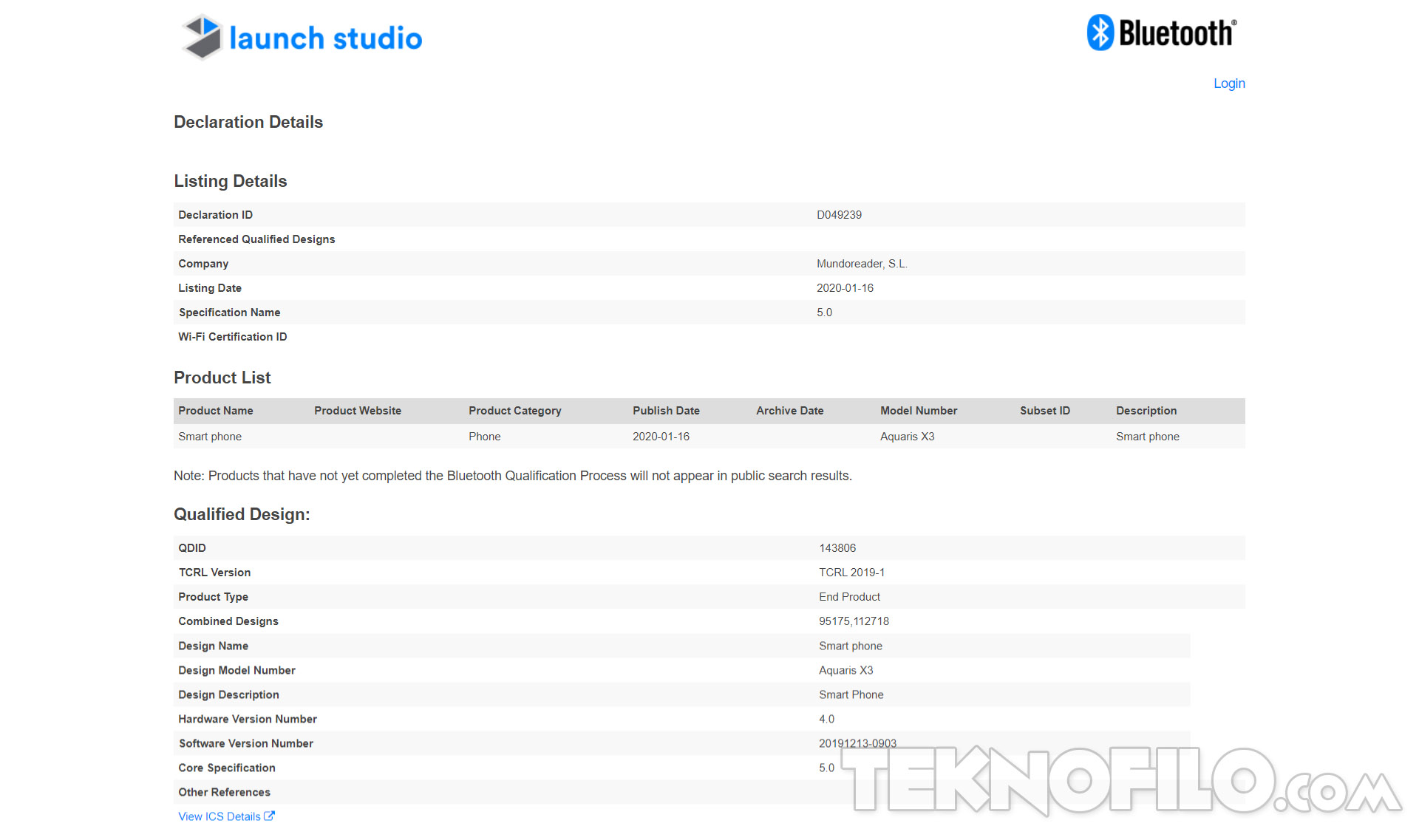Click Core Specification value 5.0

pyautogui.click(x=826, y=768)
